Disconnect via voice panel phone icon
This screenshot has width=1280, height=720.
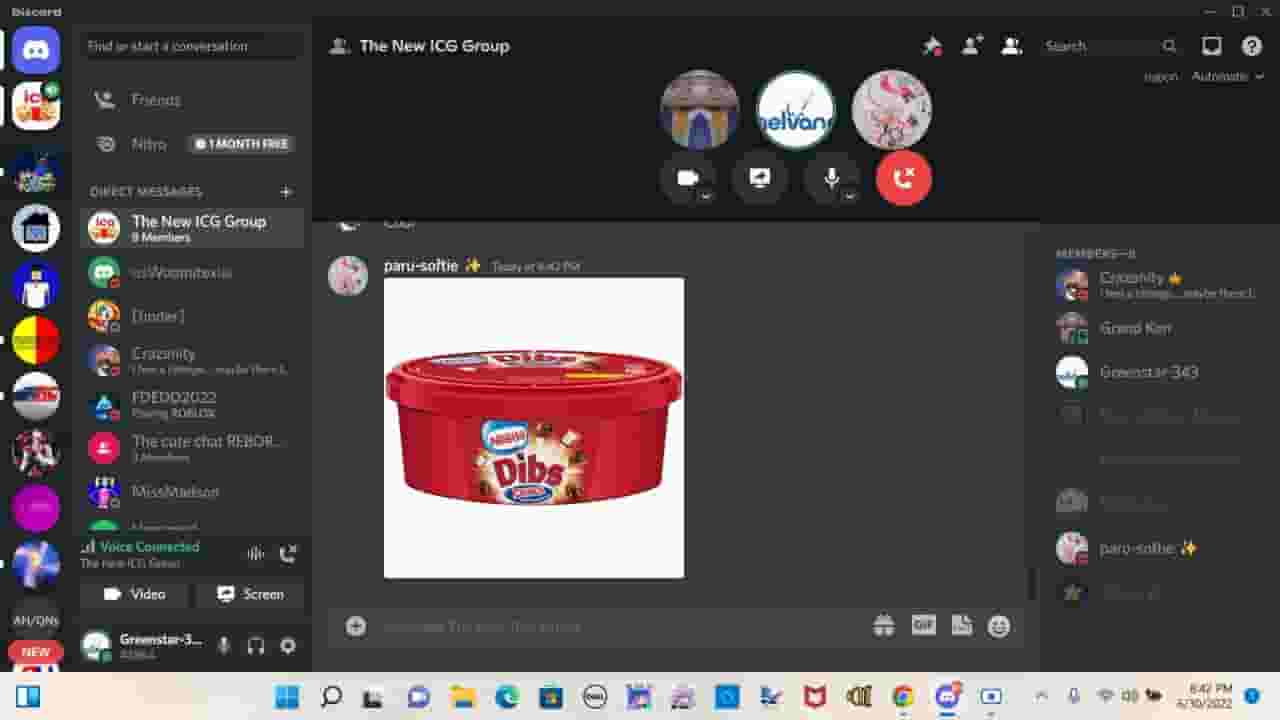pos(288,554)
